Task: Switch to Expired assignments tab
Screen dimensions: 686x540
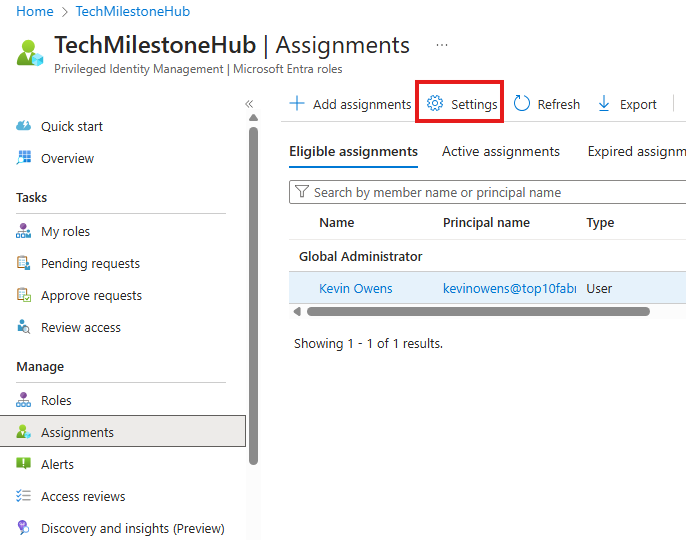Action: [637, 151]
